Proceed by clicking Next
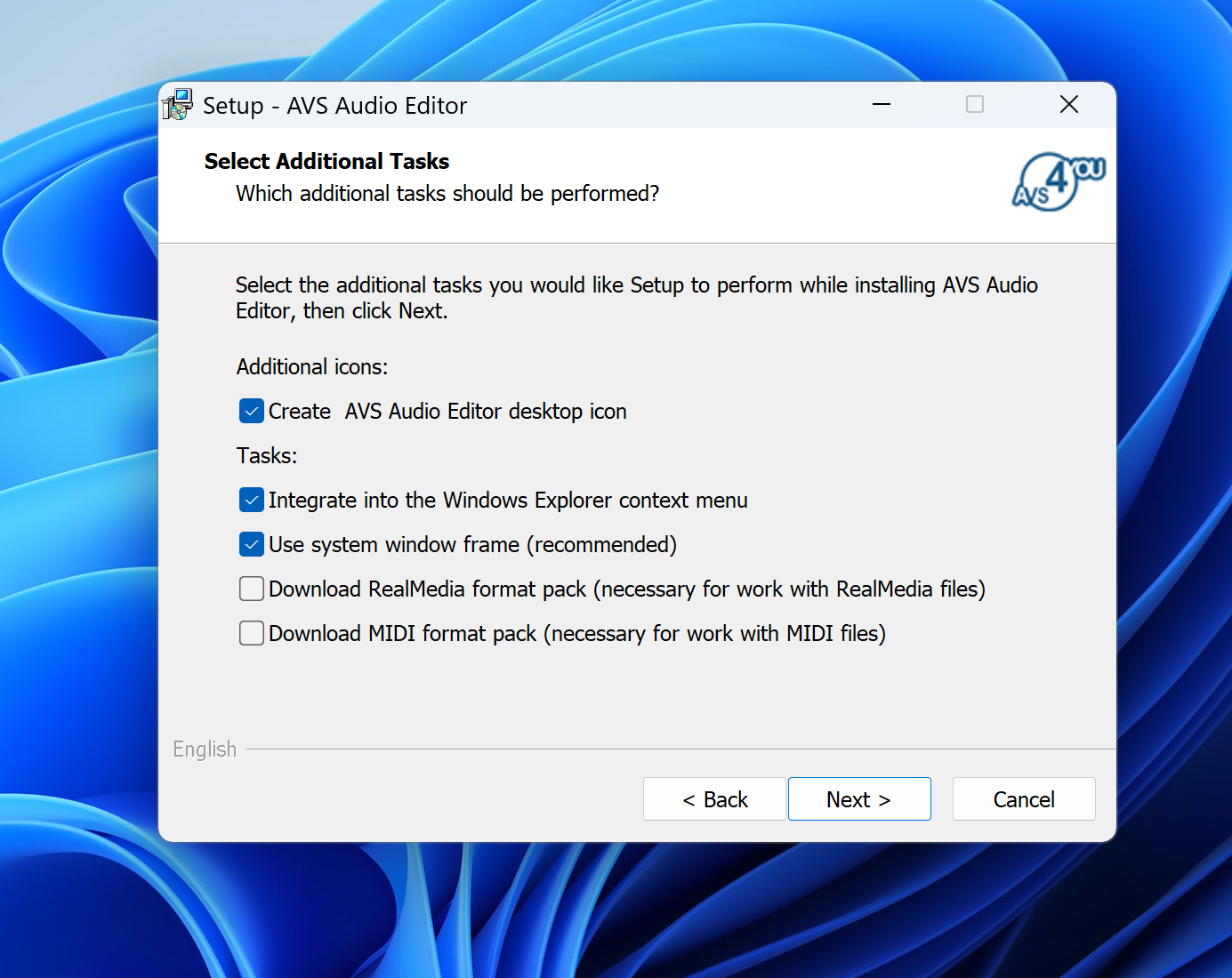1232x978 pixels. tap(859, 799)
